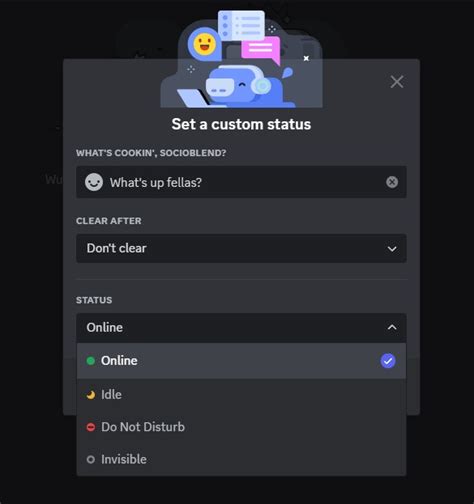Collapse the Status dropdown chevron
This screenshot has height=504, width=474.
[392, 327]
